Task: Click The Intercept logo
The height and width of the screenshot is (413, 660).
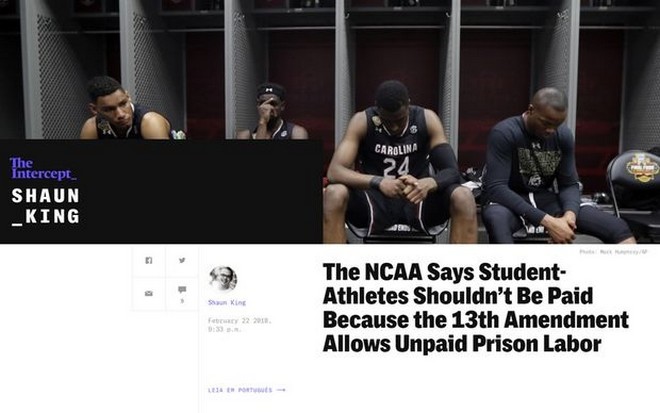Action: pyautogui.click(x=43, y=168)
